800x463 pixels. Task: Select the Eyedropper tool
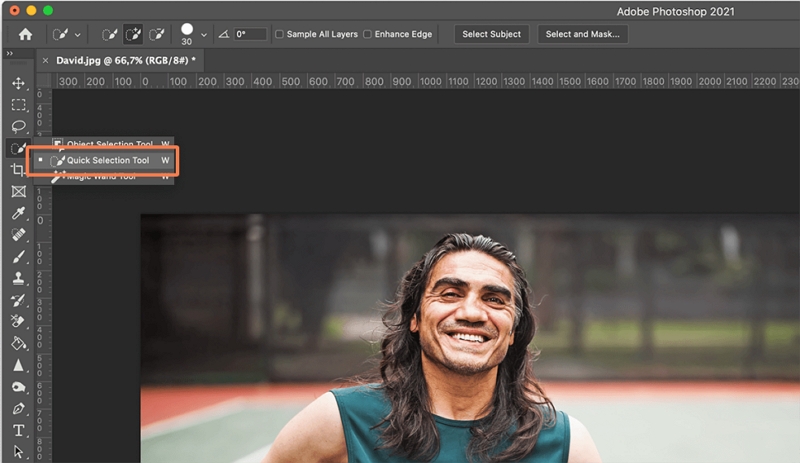pos(18,213)
